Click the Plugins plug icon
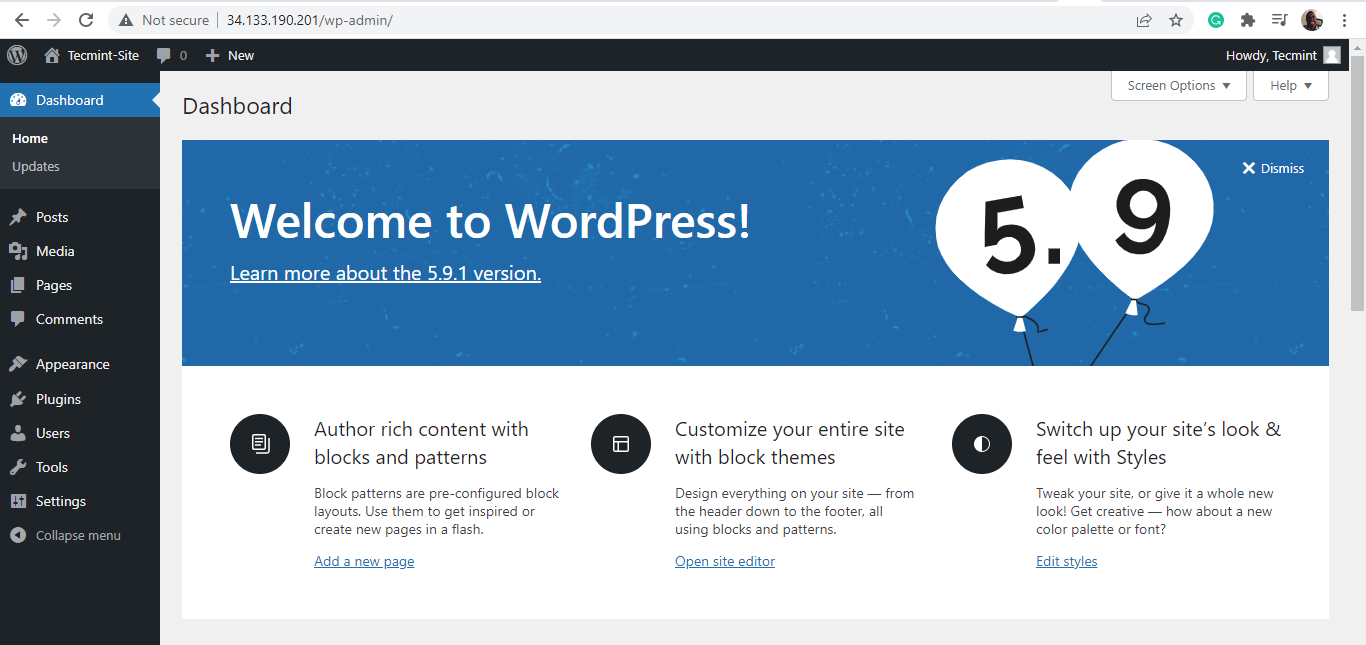Image resolution: width=1366 pixels, height=645 pixels. coord(18,399)
